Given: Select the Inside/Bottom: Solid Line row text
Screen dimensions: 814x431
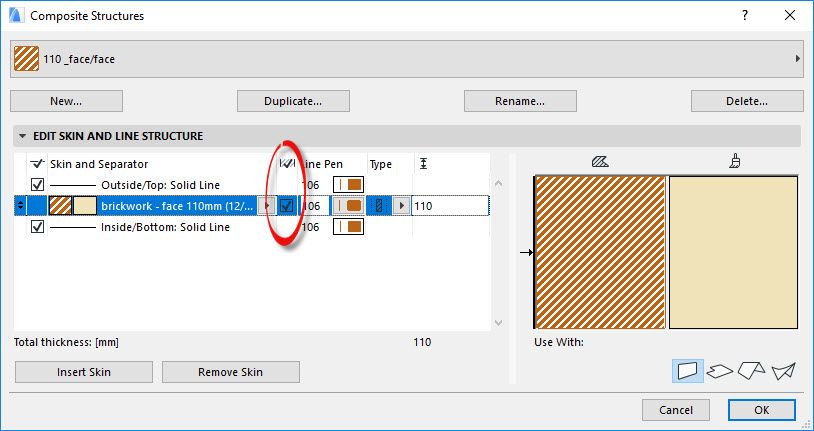Looking at the screenshot, I should [x=165, y=227].
